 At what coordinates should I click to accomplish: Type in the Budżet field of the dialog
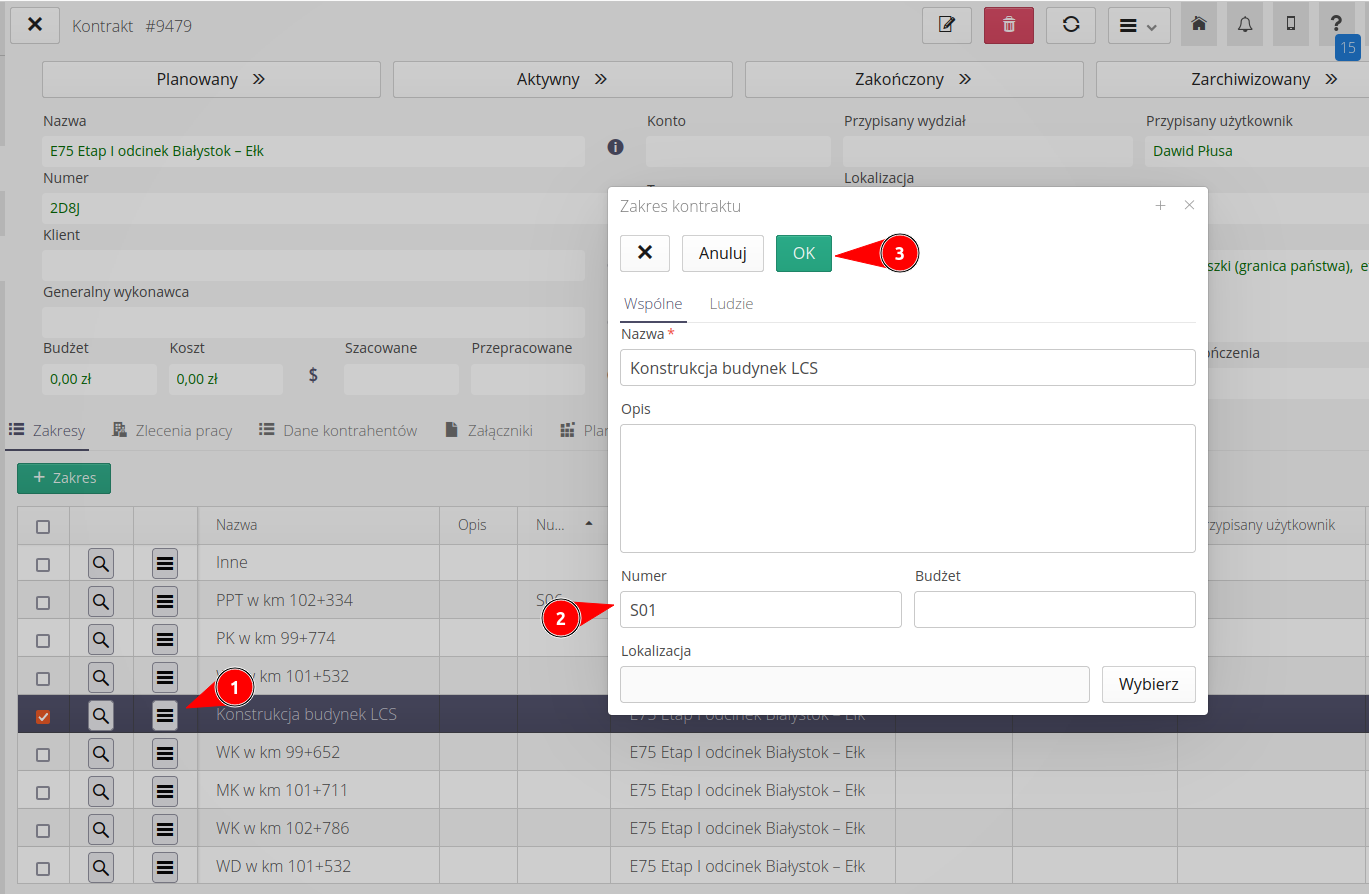[x=1054, y=609]
